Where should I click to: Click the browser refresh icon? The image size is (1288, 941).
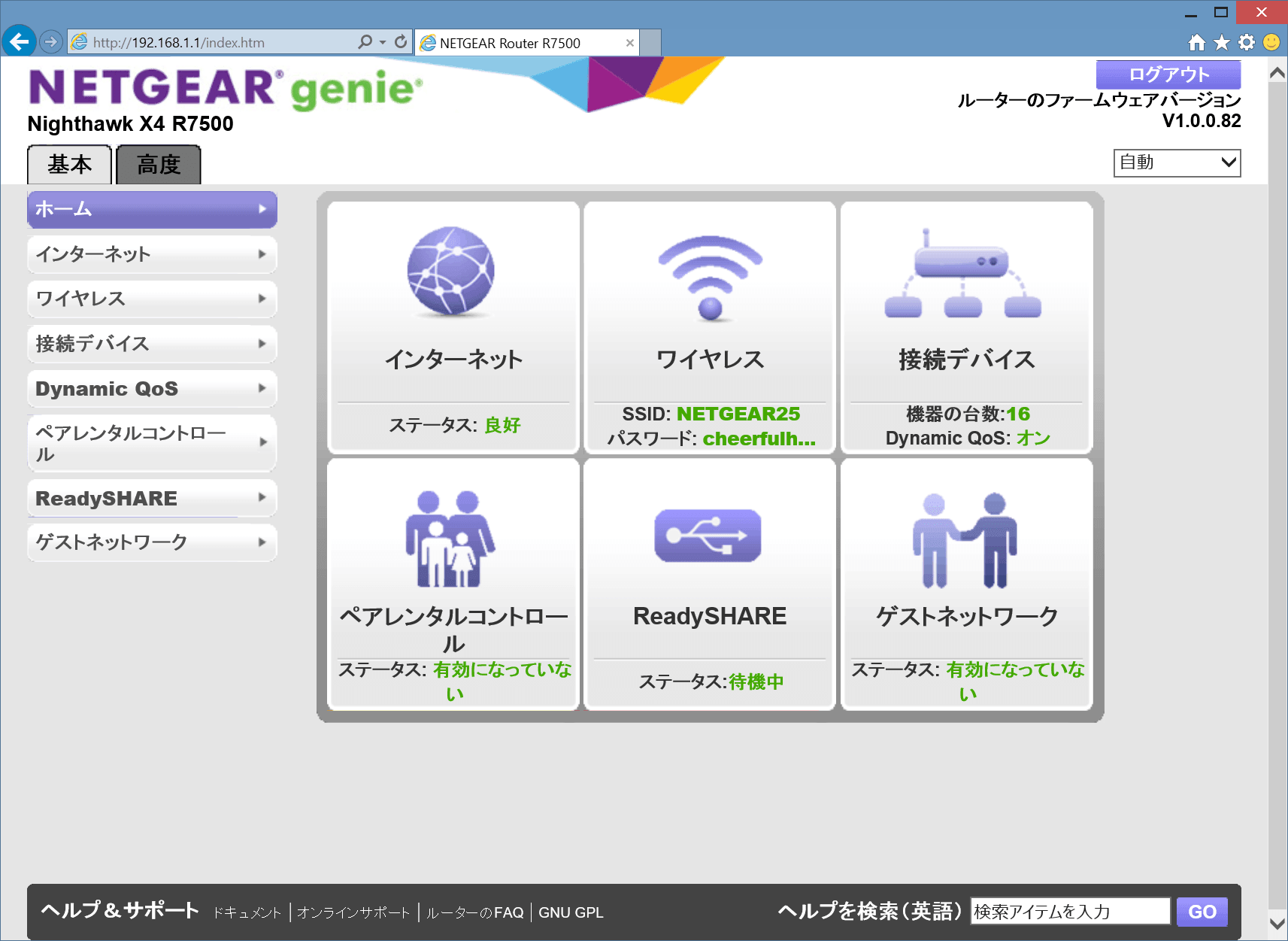(399, 42)
